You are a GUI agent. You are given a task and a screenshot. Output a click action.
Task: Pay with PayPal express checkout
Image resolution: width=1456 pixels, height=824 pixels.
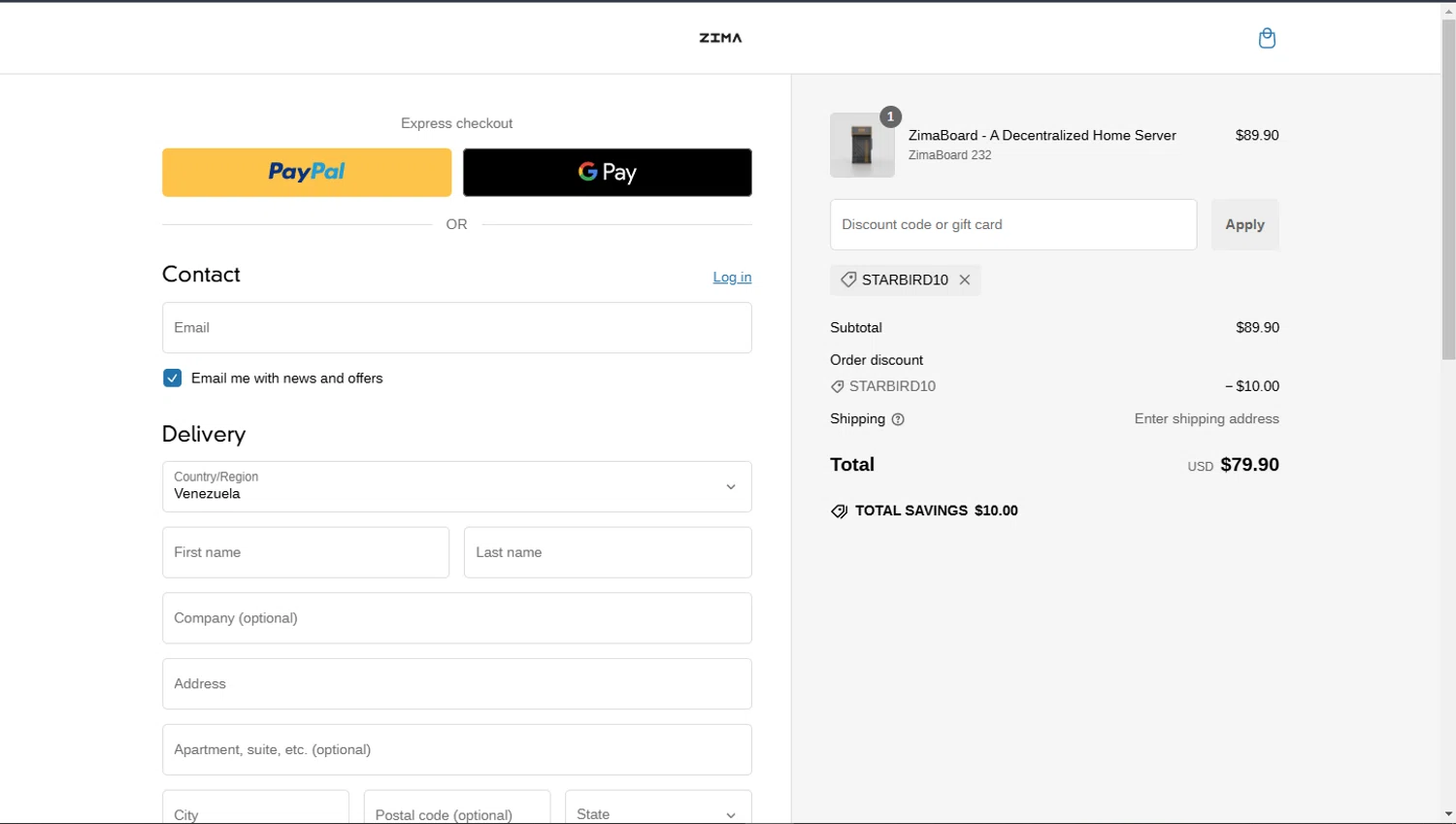point(307,173)
